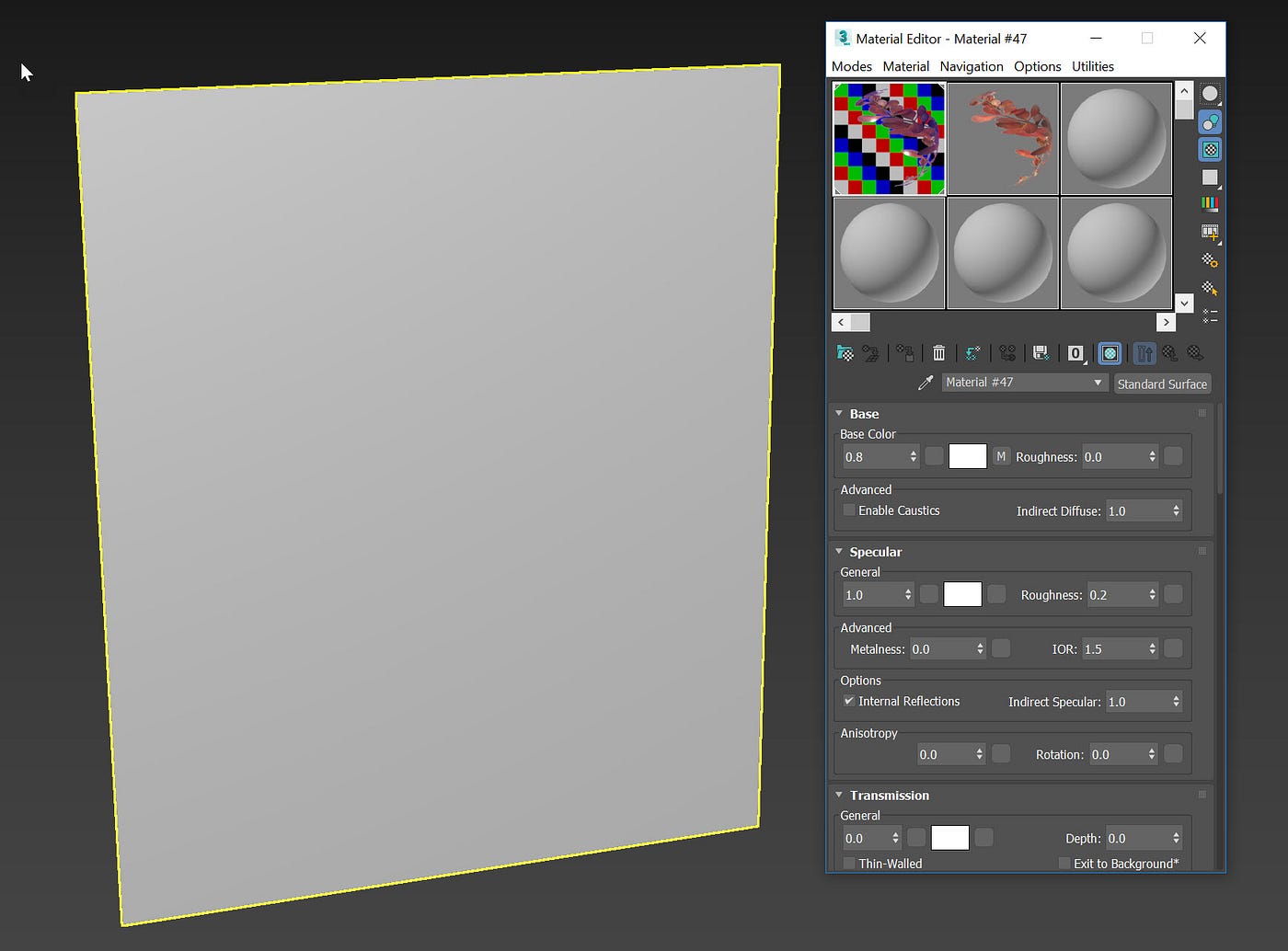This screenshot has height=951, width=1288.
Task: Click the Go to Parent icon
Action: (1169, 353)
